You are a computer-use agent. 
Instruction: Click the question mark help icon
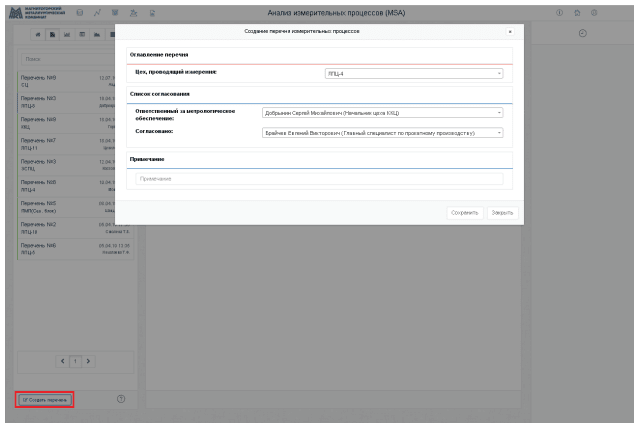[121, 399]
